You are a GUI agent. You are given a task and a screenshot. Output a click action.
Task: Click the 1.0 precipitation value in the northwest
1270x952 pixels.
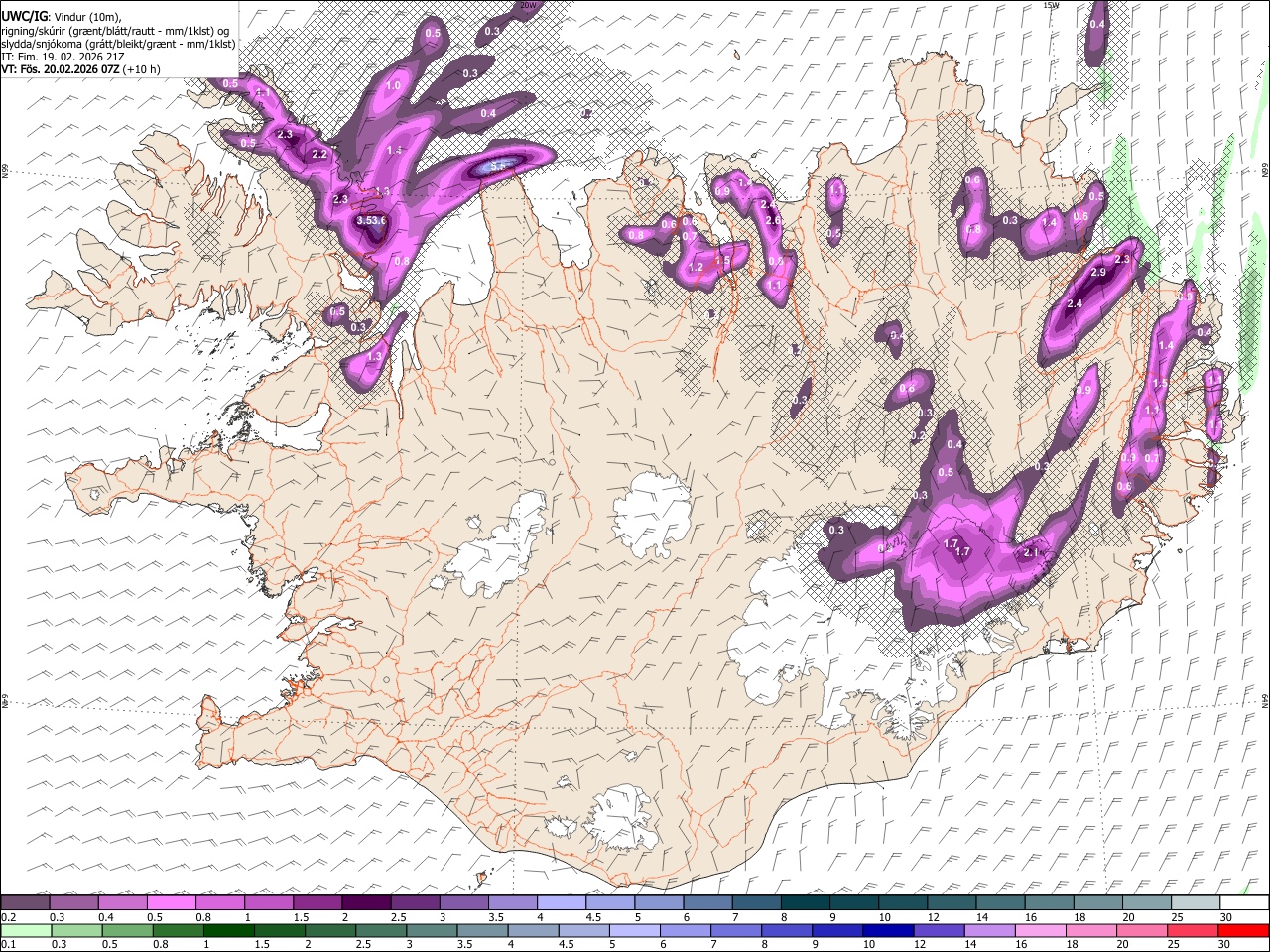click(393, 86)
